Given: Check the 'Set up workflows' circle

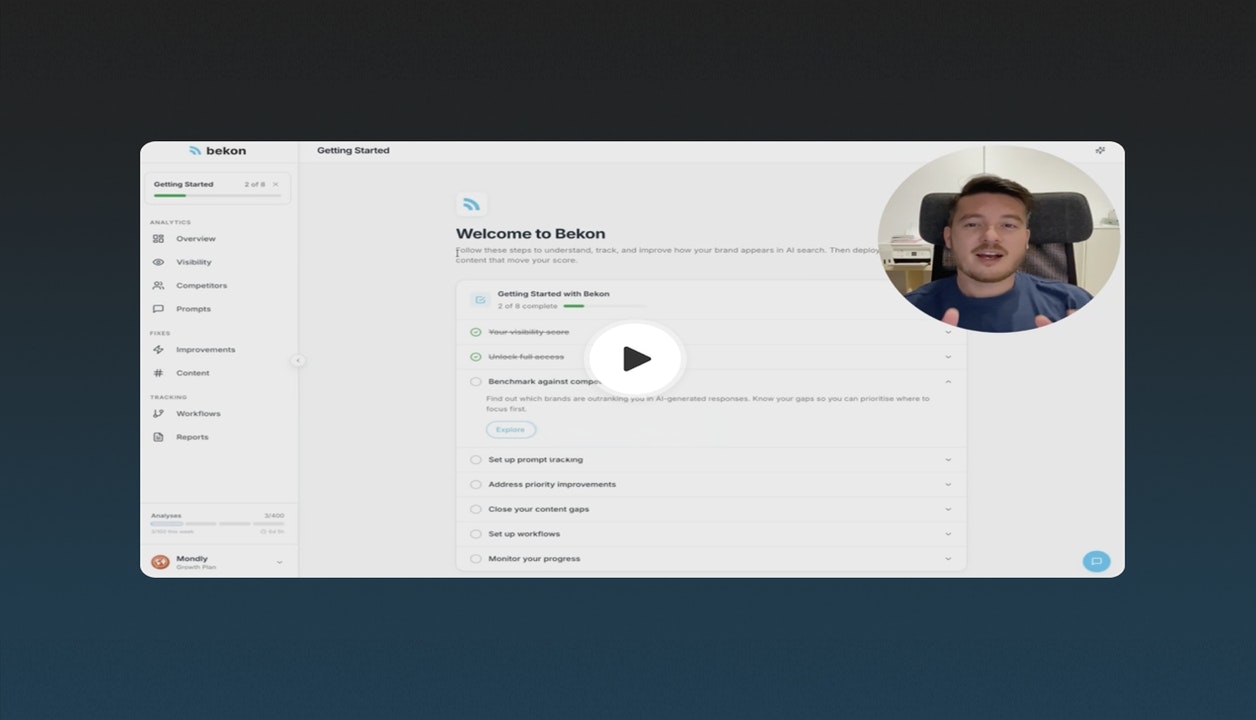Looking at the screenshot, I should click(476, 534).
